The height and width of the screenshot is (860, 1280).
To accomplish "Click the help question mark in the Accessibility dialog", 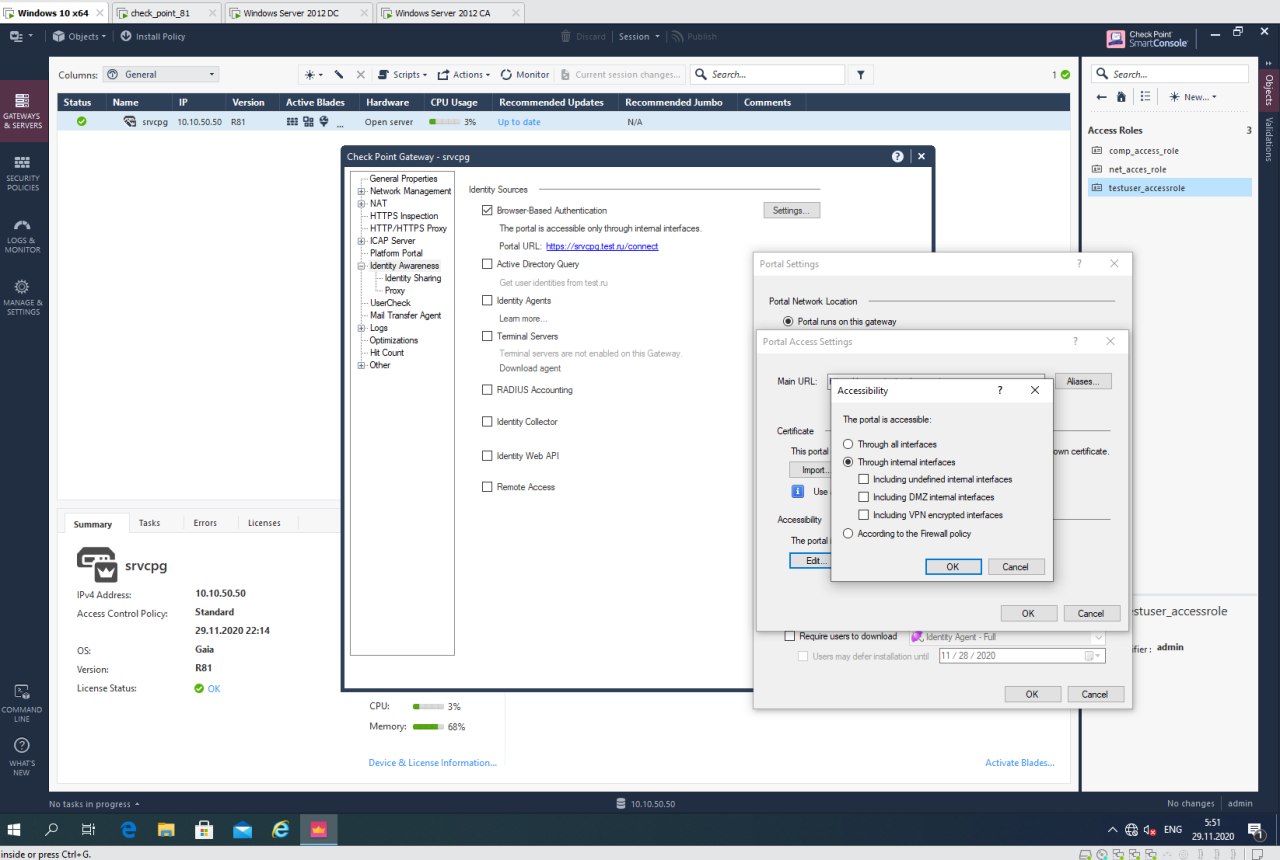I will click(x=1000, y=390).
